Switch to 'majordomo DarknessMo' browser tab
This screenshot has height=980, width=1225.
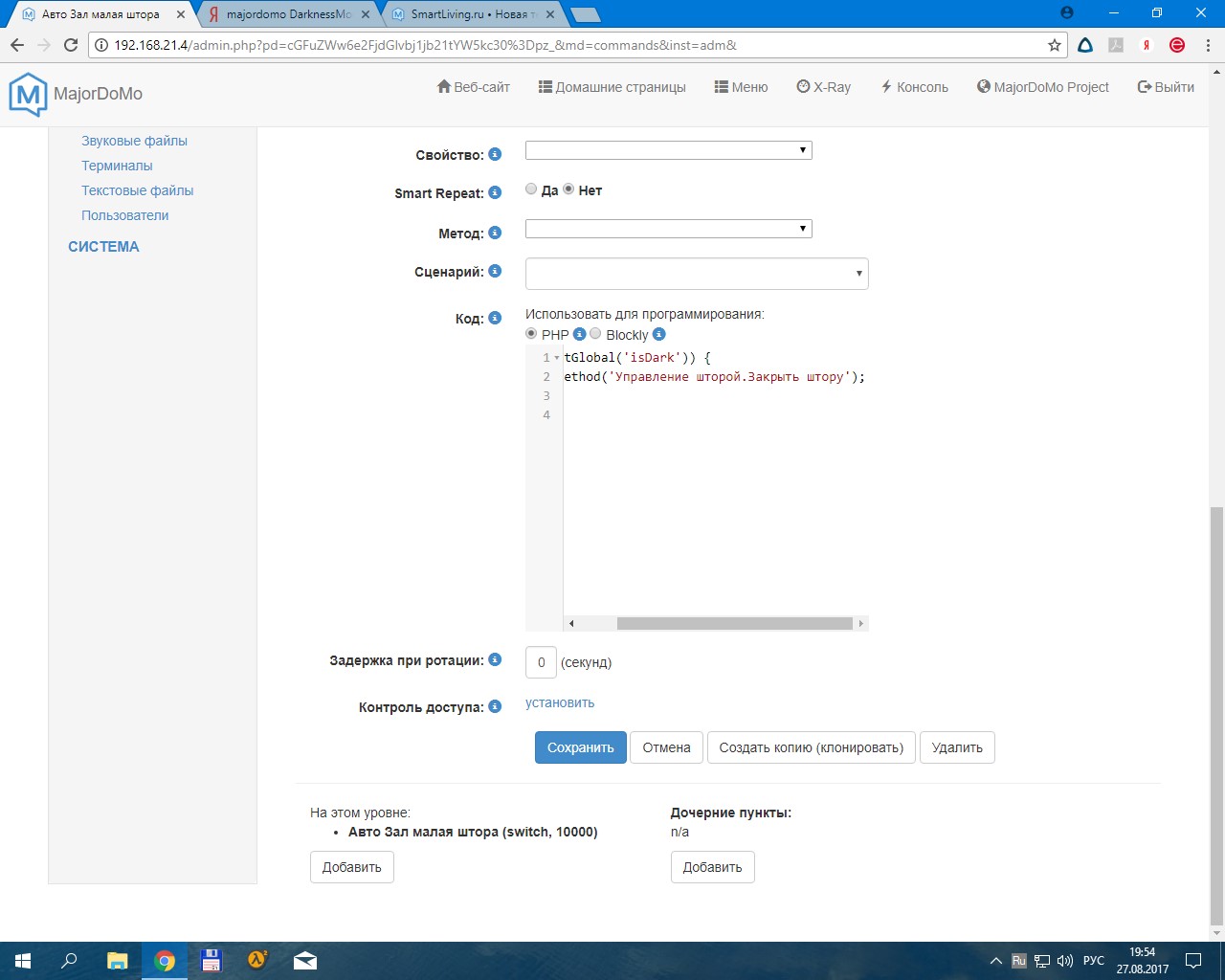[x=289, y=14]
